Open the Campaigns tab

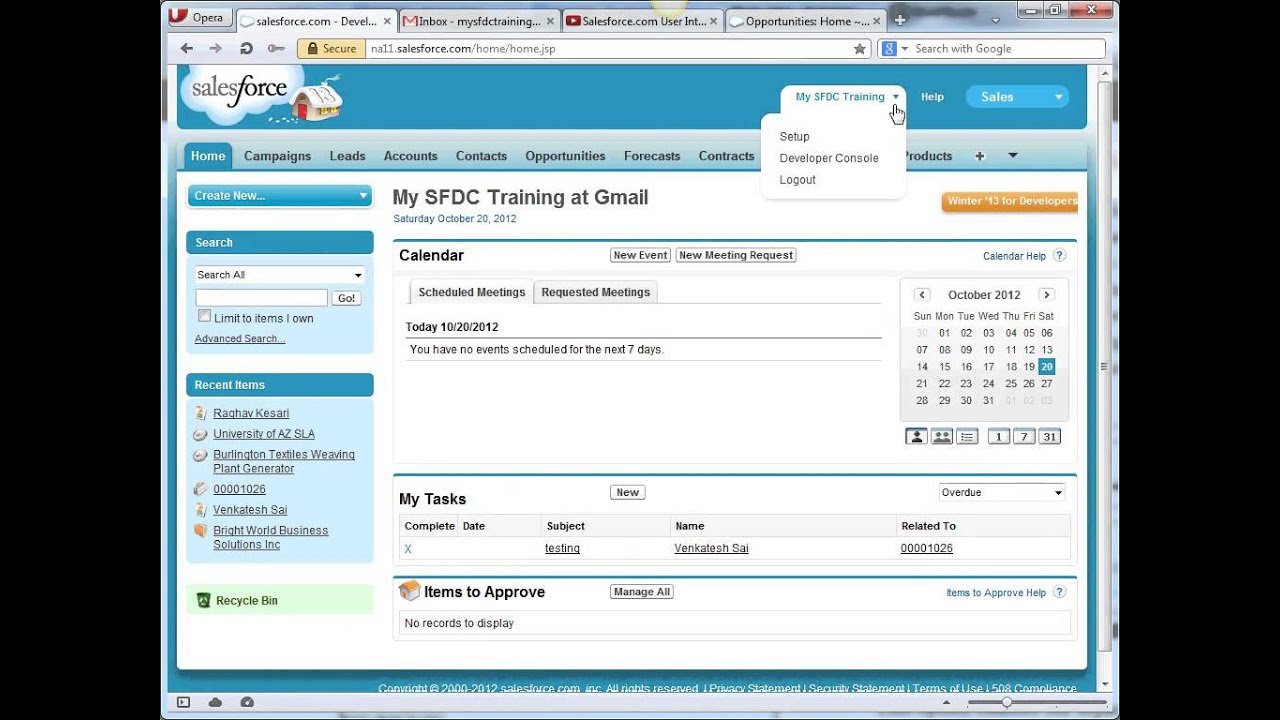coord(277,156)
